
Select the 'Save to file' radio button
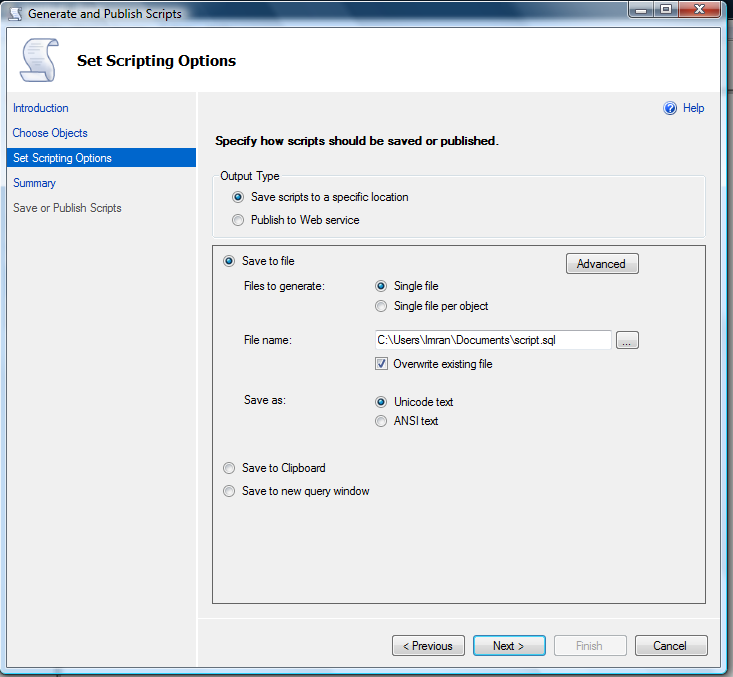[x=229, y=261]
